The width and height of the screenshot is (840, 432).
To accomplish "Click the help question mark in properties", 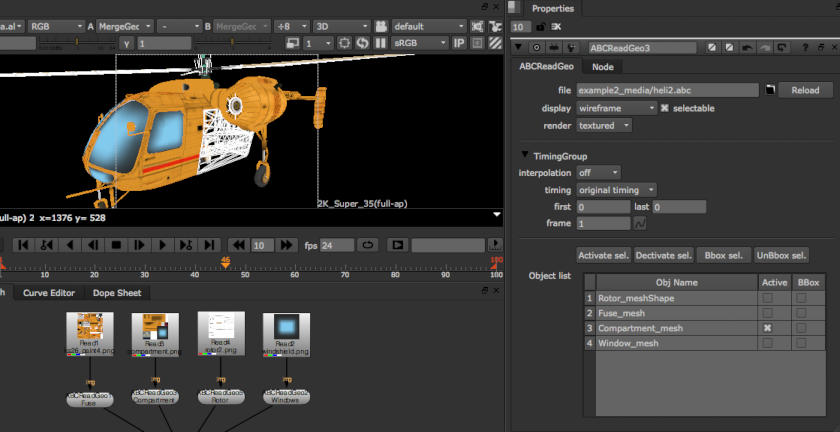I will pos(806,47).
